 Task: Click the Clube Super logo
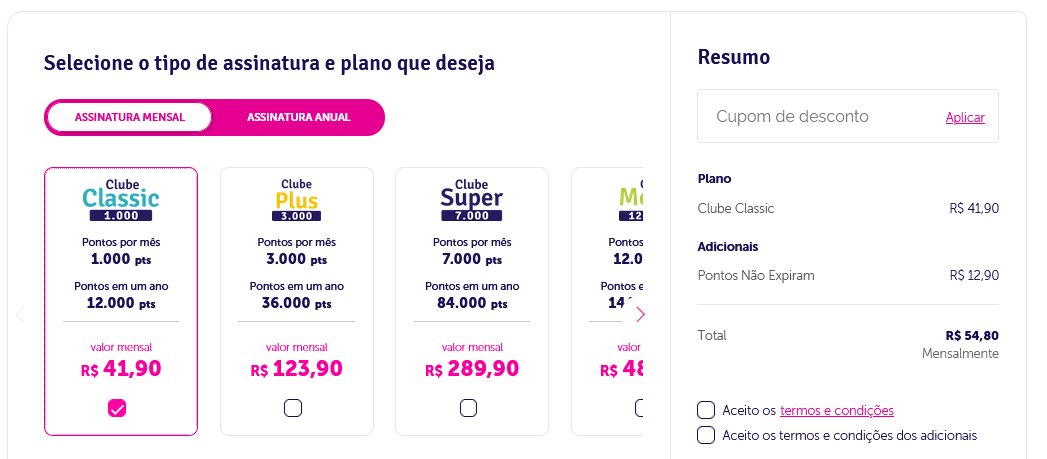click(471, 200)
